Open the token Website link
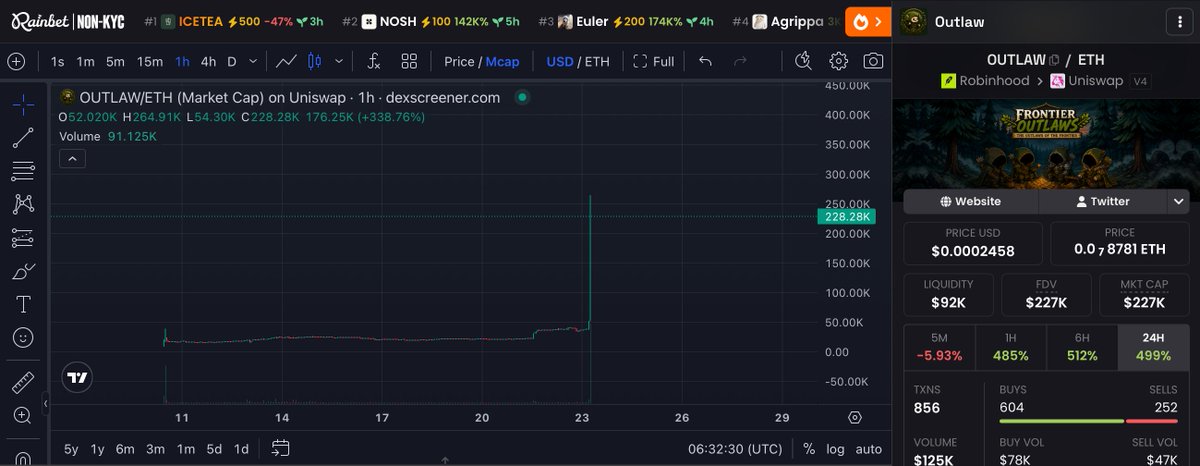The height and width of the screenshot is (466, 1200). pos(971,201)
